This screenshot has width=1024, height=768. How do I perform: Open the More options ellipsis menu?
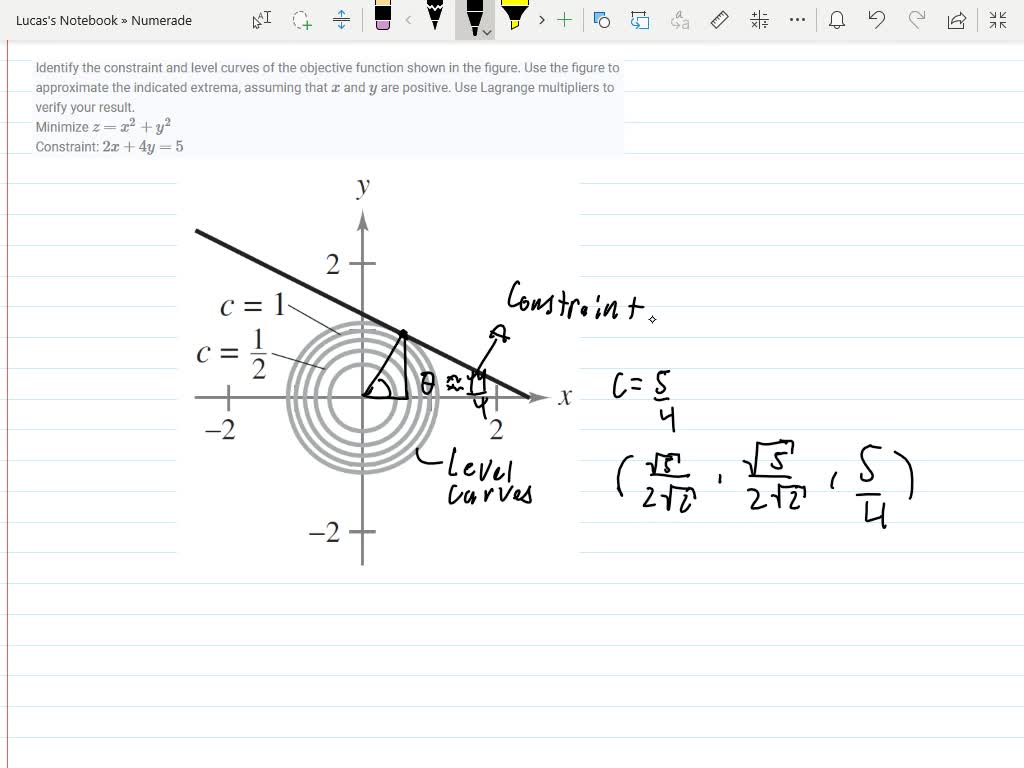(797, 20)
